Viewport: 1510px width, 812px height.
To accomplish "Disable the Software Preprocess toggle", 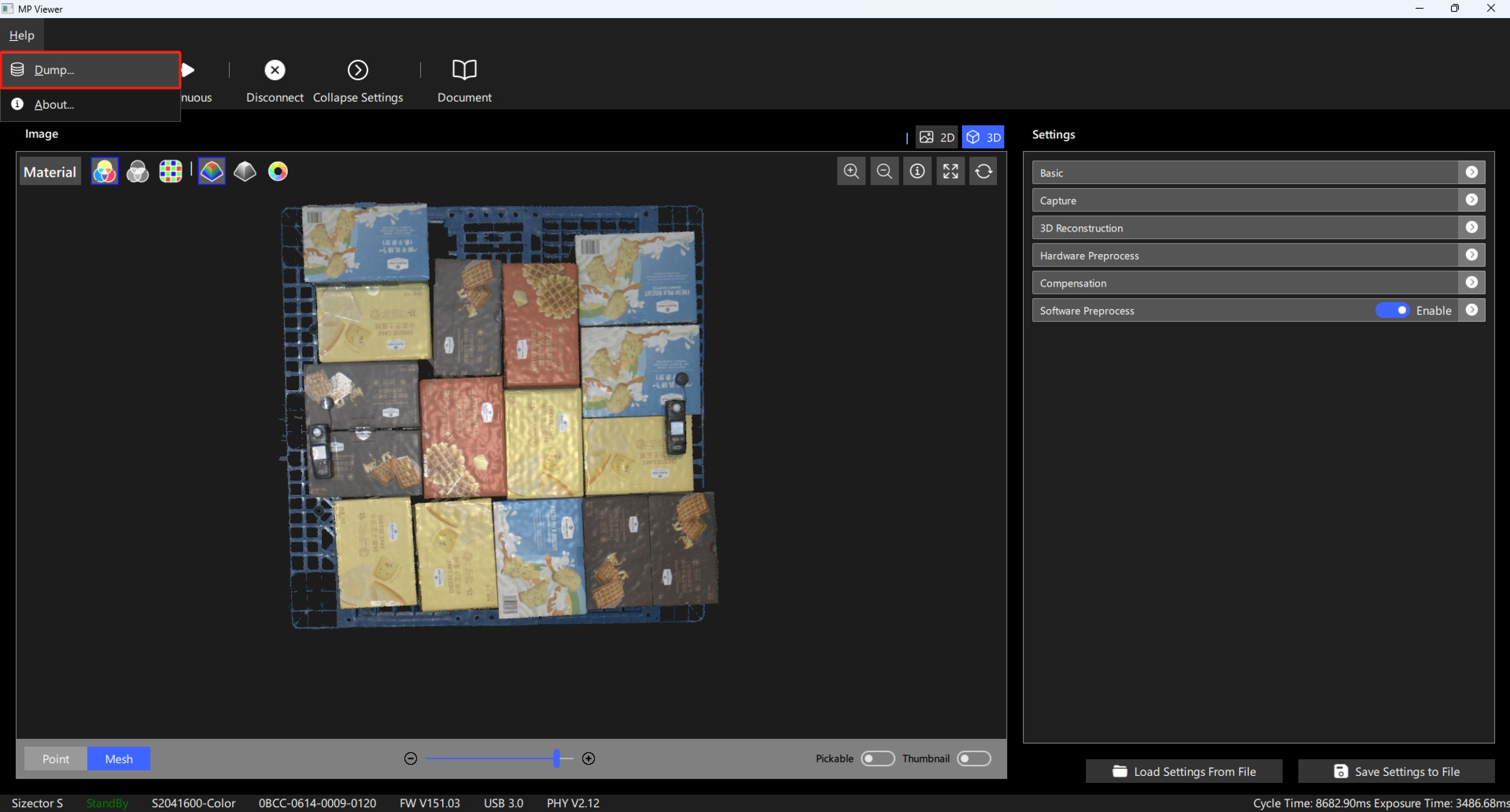I will pos(1392,310).
